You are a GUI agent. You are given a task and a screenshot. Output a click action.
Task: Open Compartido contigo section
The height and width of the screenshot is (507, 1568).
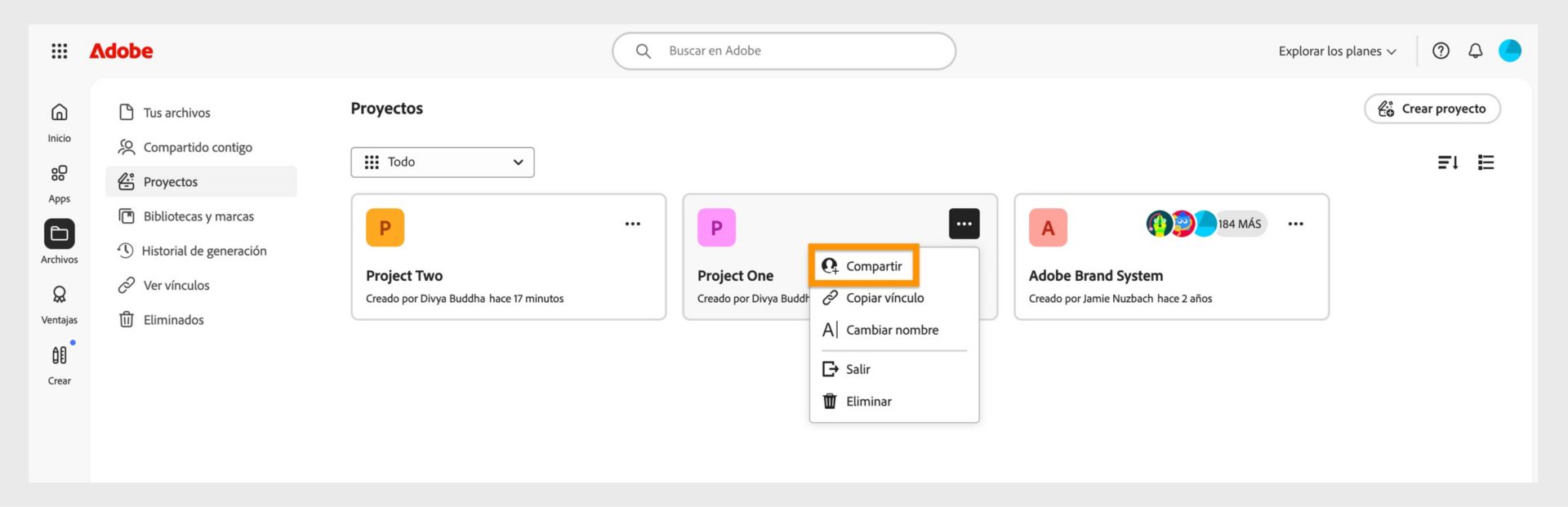(201, 147)
